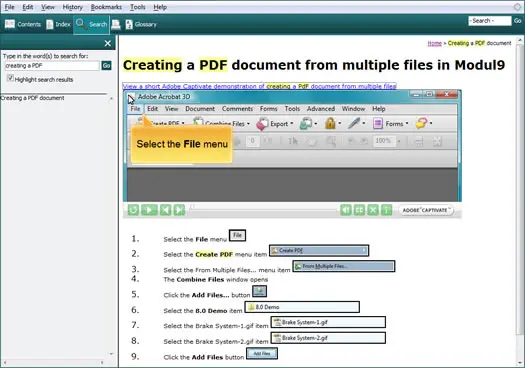Click Advanced menu in Acrobat 3D demo
Image resolution: width=525 pixels, height=368 pixels.
[321, 109]
